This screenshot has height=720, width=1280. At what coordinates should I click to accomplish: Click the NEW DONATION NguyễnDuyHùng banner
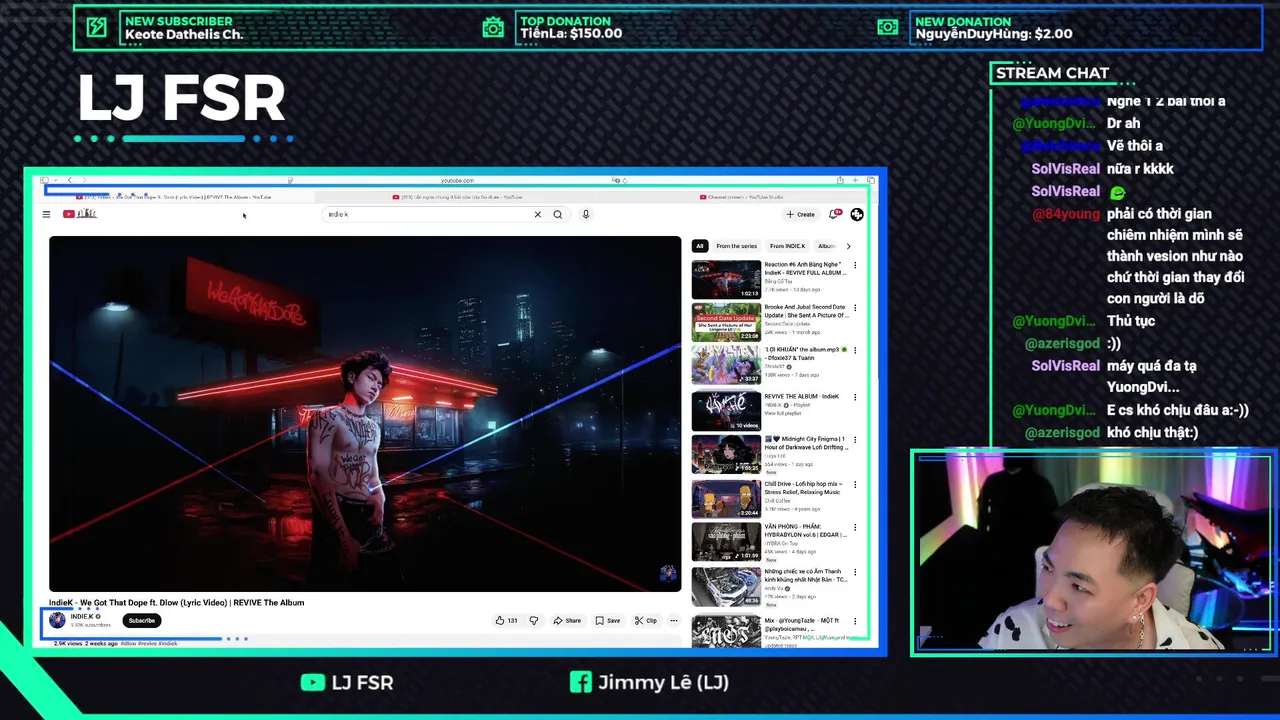point(994,27)
